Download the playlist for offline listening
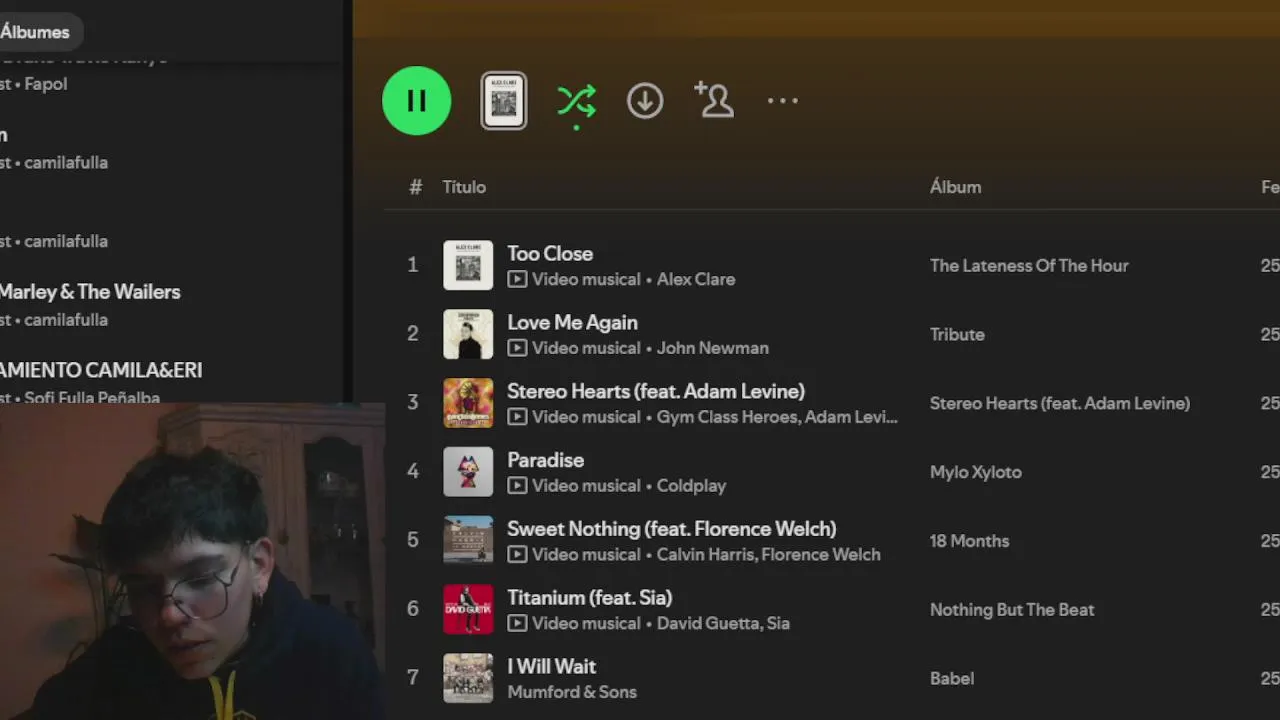The height and width of the screenshot is (720, 1280). click(645, 101)
